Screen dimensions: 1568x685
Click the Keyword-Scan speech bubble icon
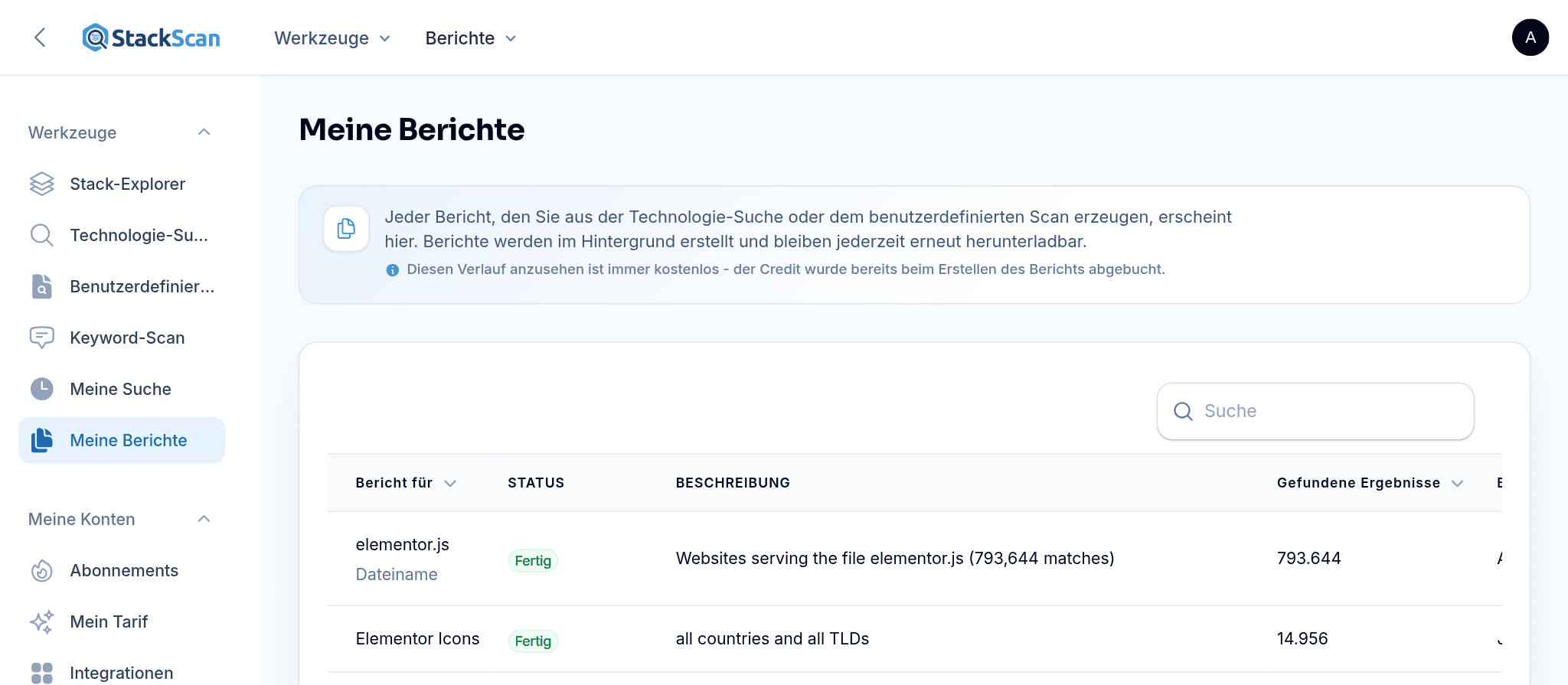42,338
